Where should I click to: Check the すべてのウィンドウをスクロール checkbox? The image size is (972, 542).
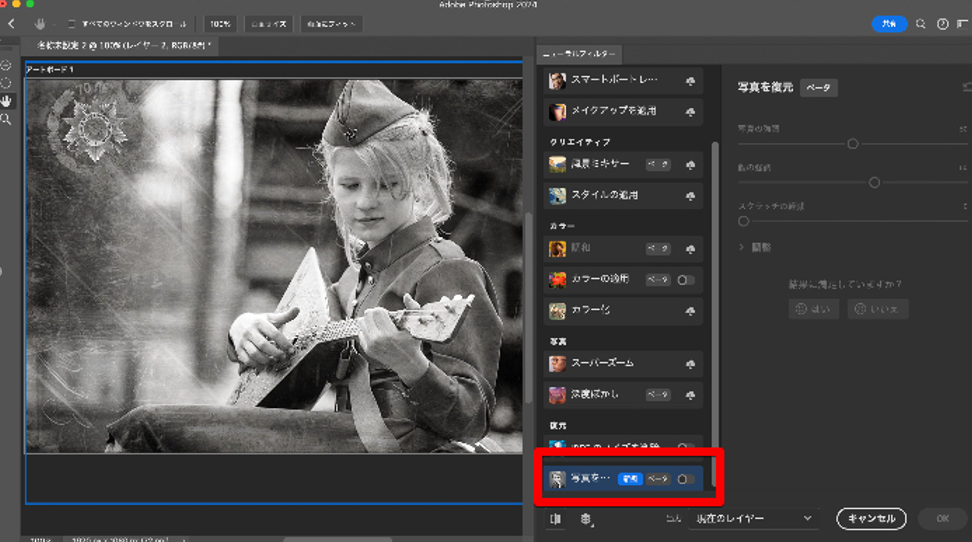pyautogui.click(x=70, y=23)
